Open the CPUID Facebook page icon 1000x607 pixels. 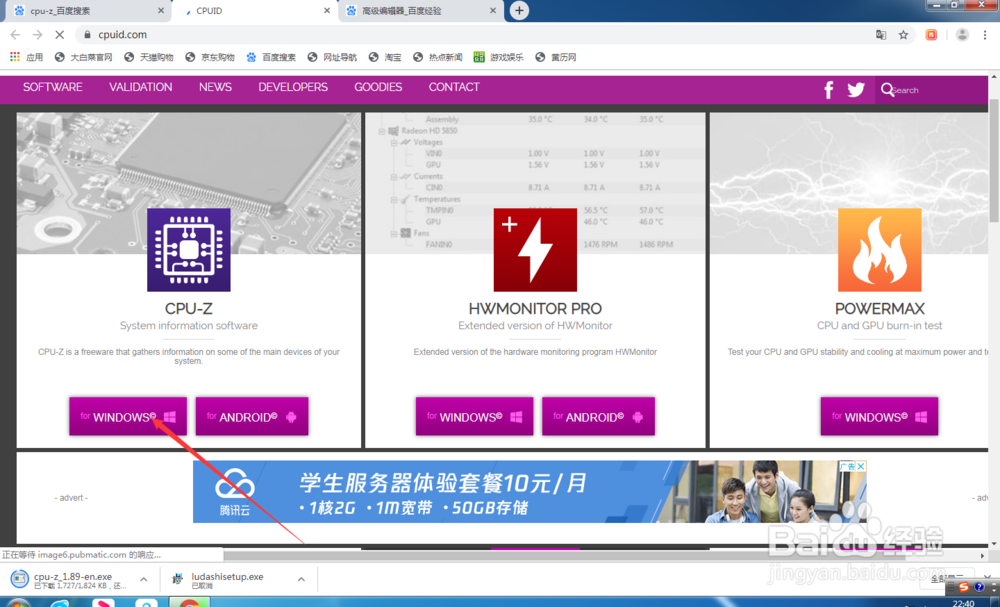[828, 89]
